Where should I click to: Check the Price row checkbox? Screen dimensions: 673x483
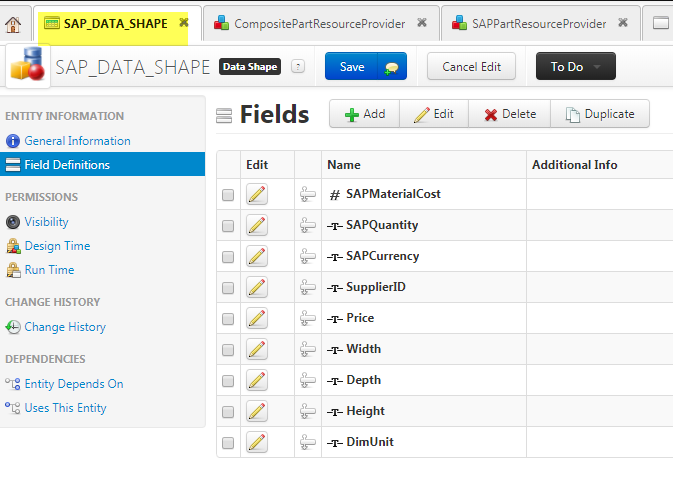228,319
